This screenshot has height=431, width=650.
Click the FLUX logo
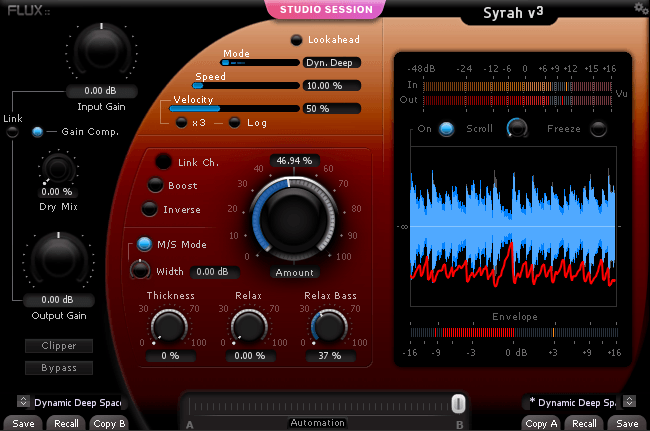[29, 10]
